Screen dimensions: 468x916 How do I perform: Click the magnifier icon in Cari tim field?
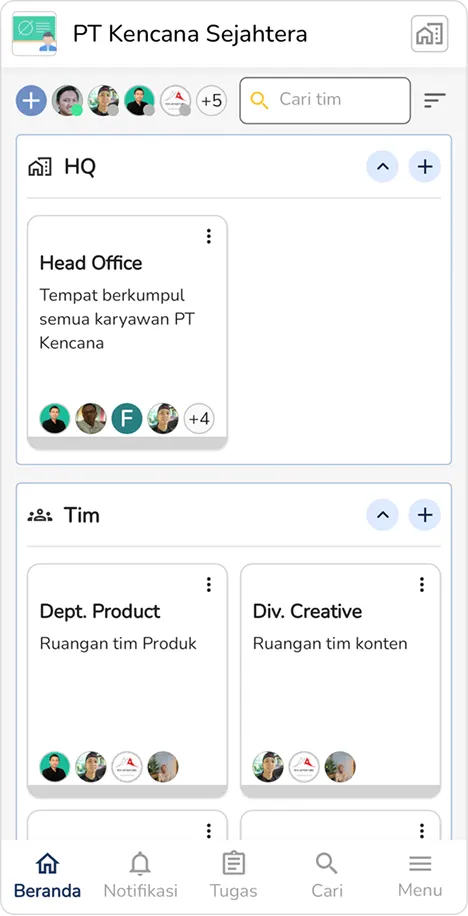(259, 100)
